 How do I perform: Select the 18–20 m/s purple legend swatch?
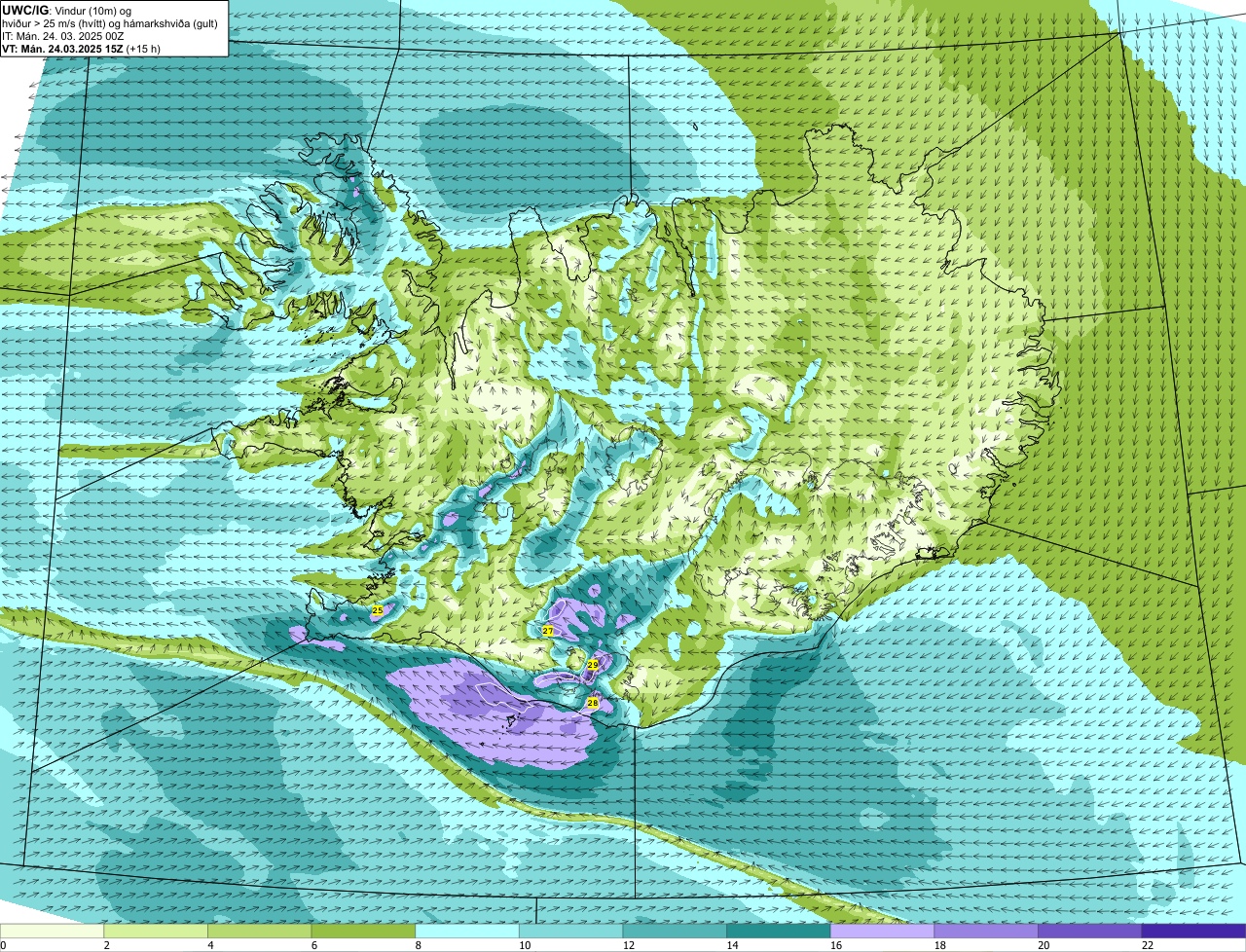(986, 931)
